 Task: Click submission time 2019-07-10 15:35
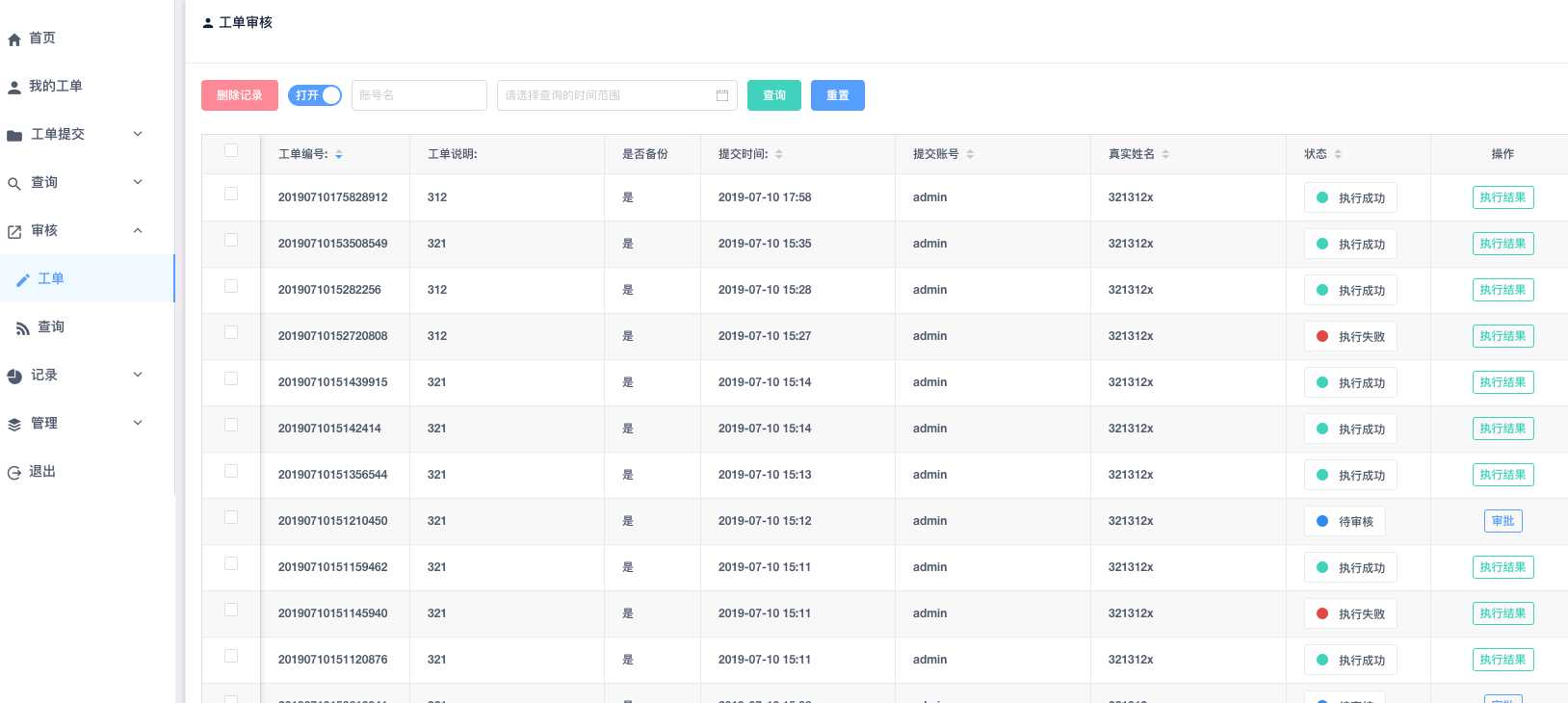click(765, 244)
